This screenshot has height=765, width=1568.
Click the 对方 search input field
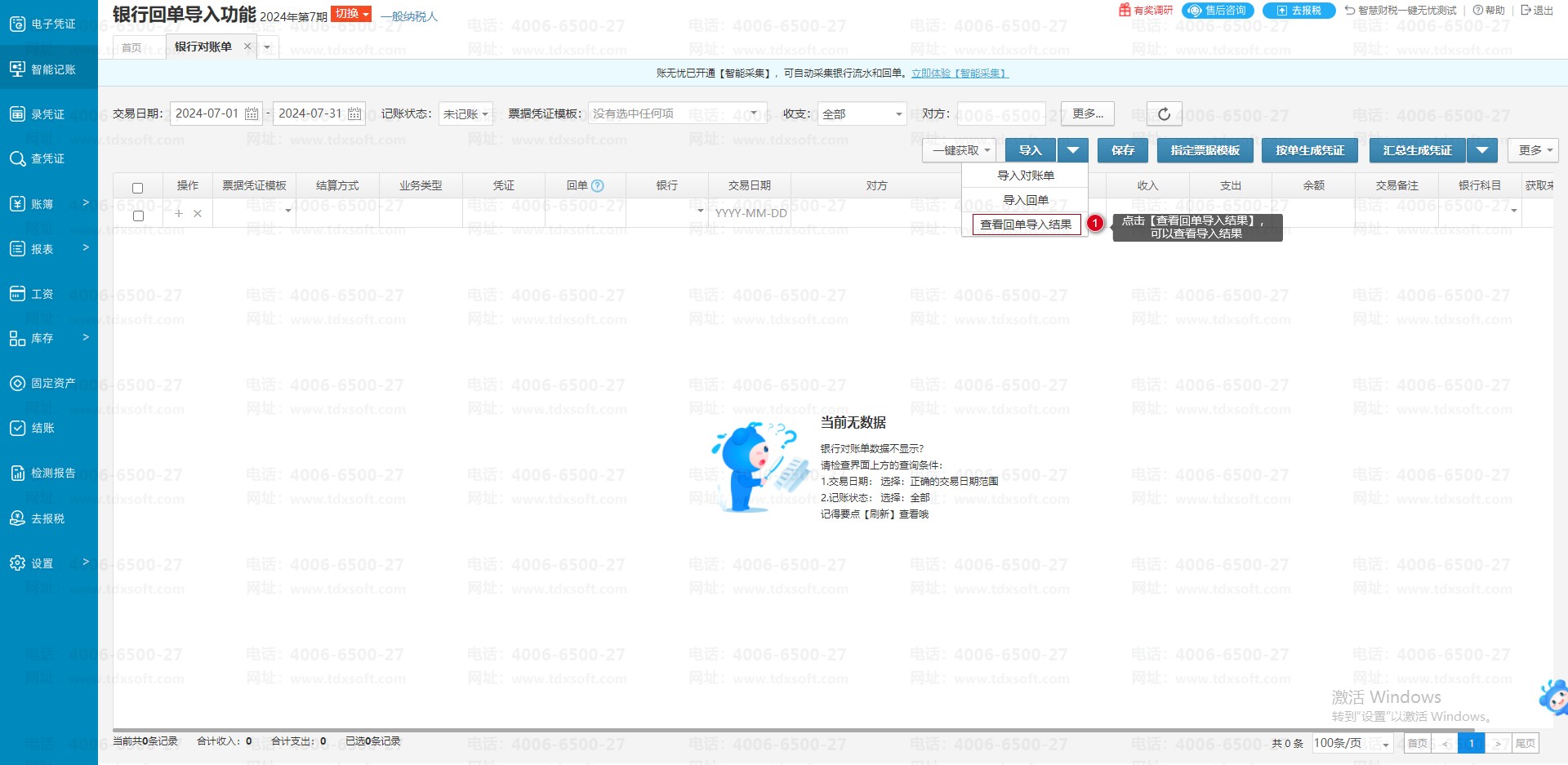click(1001, 114)
